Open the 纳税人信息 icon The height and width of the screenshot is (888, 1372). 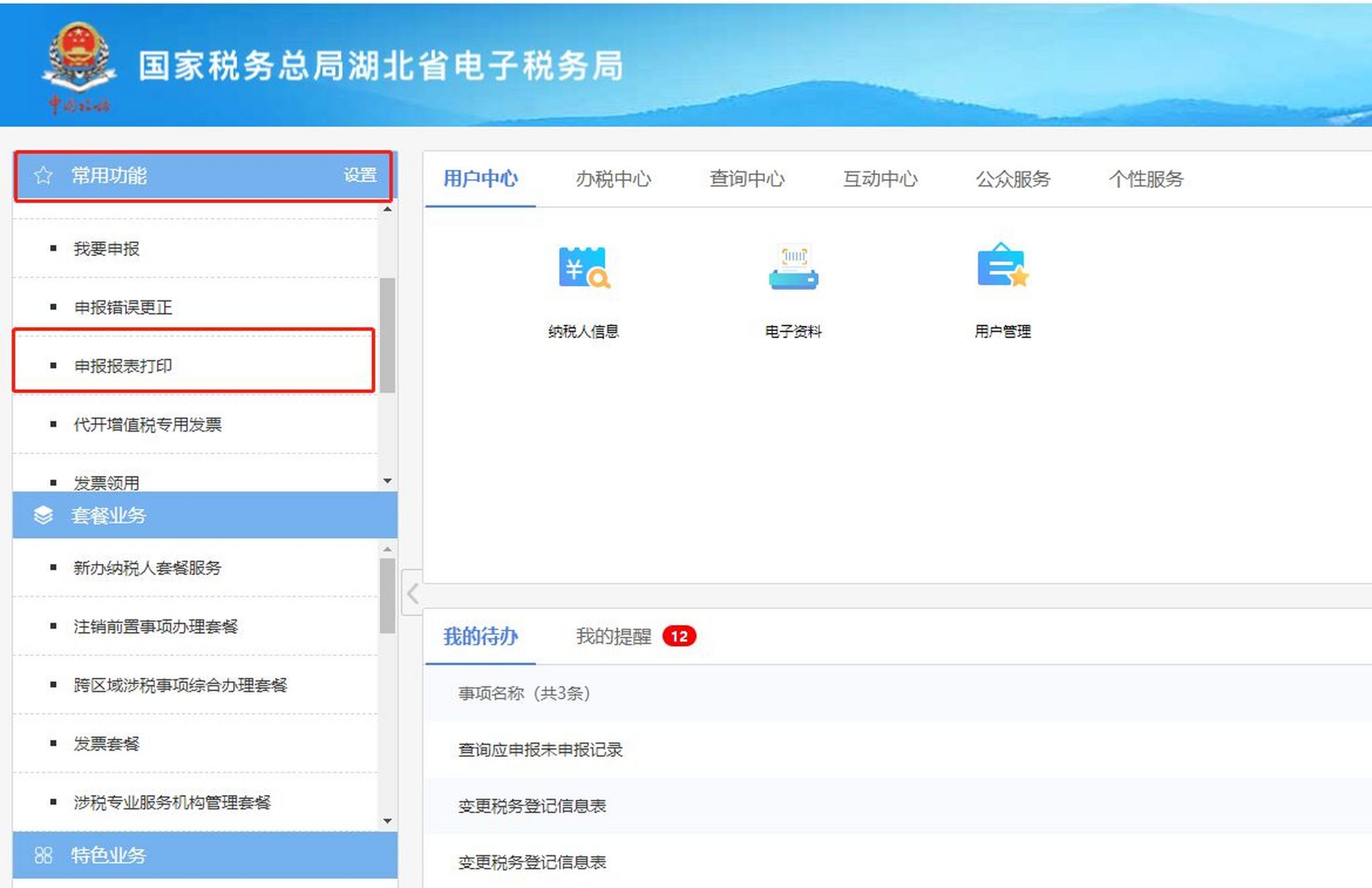click(585, 271)
